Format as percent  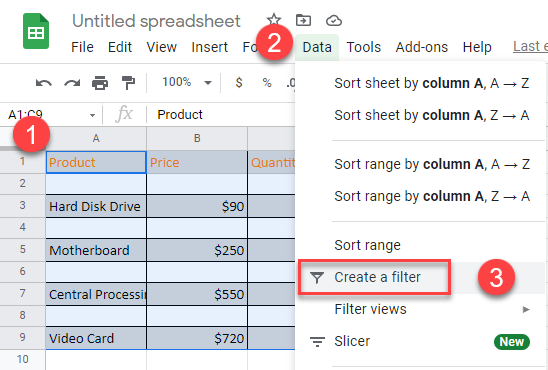click(267, 82)
